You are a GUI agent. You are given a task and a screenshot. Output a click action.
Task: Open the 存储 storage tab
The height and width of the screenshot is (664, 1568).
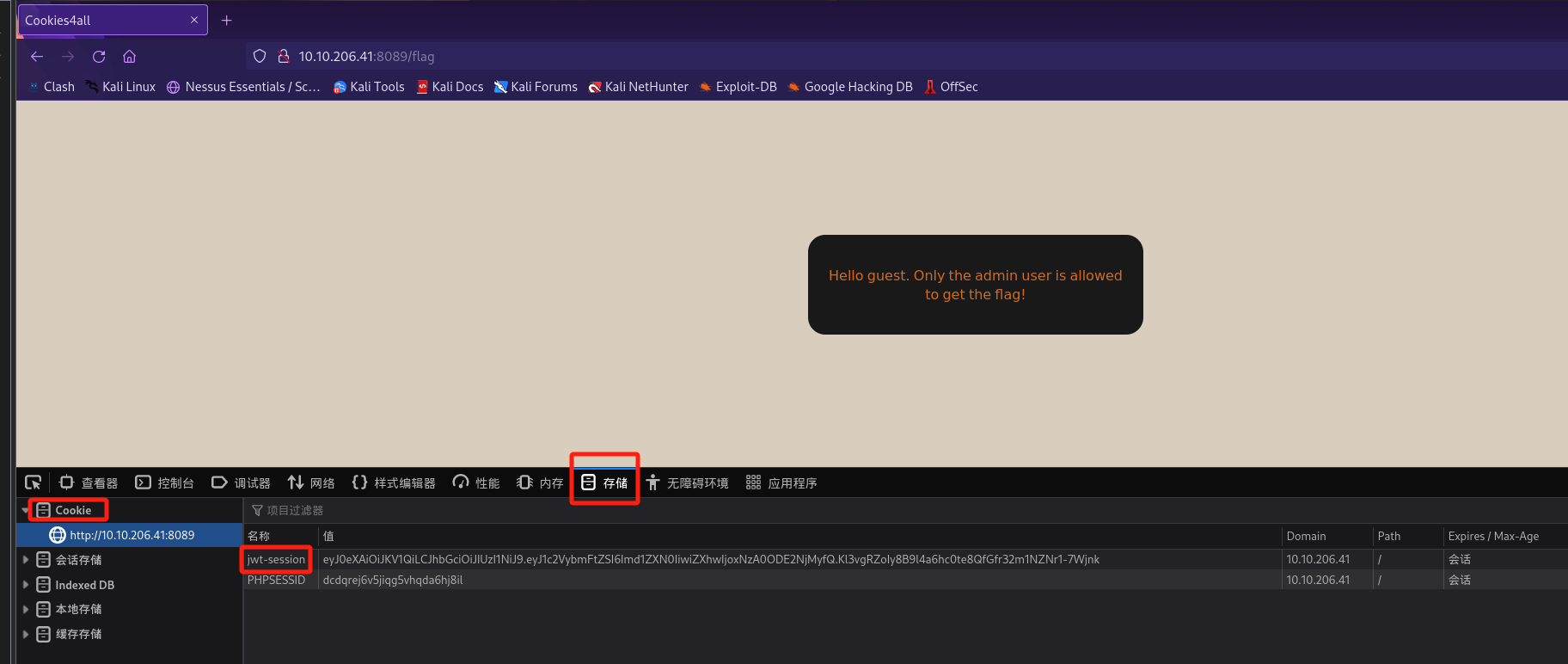click(x=605, y=483)
